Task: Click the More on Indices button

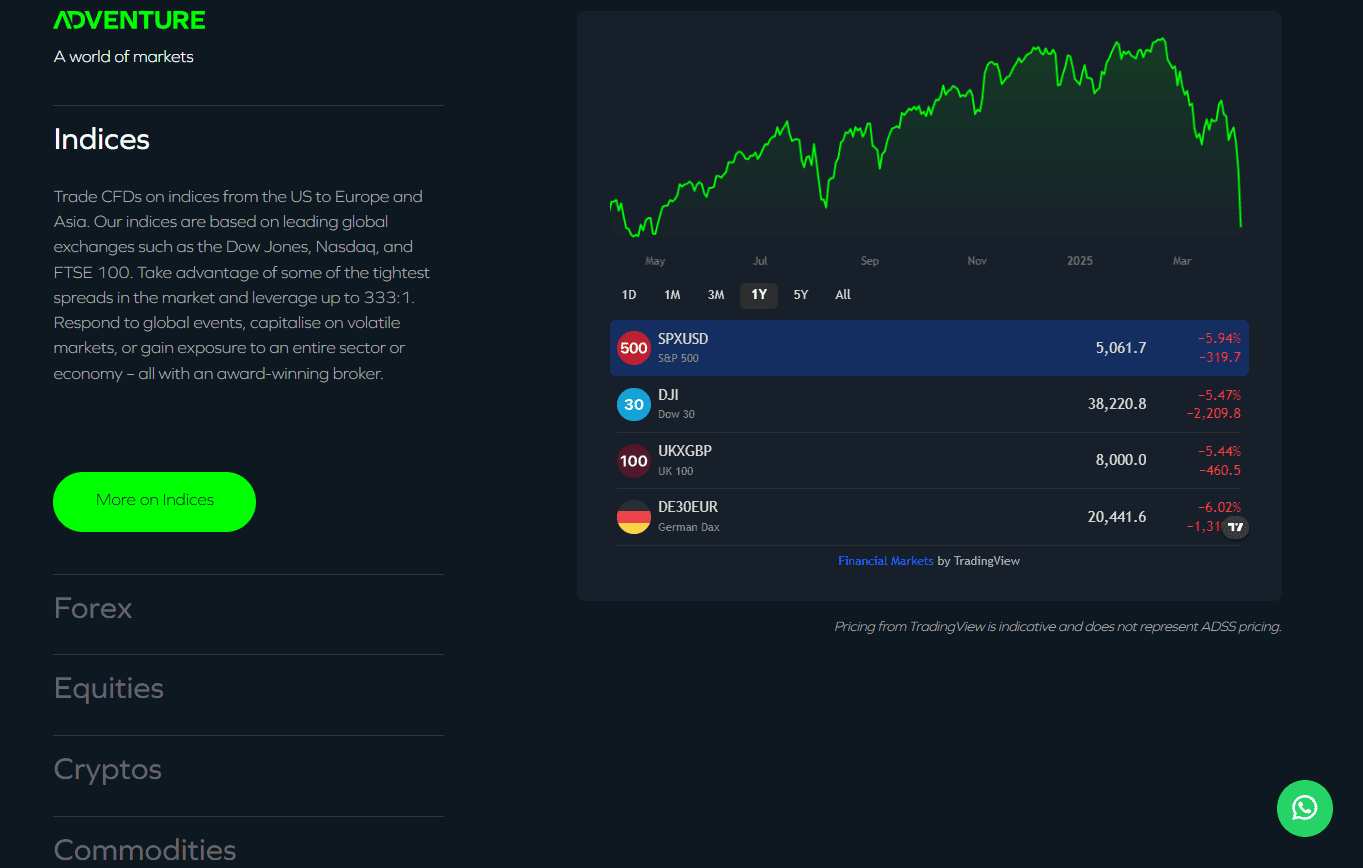Action: coord(154,501)
